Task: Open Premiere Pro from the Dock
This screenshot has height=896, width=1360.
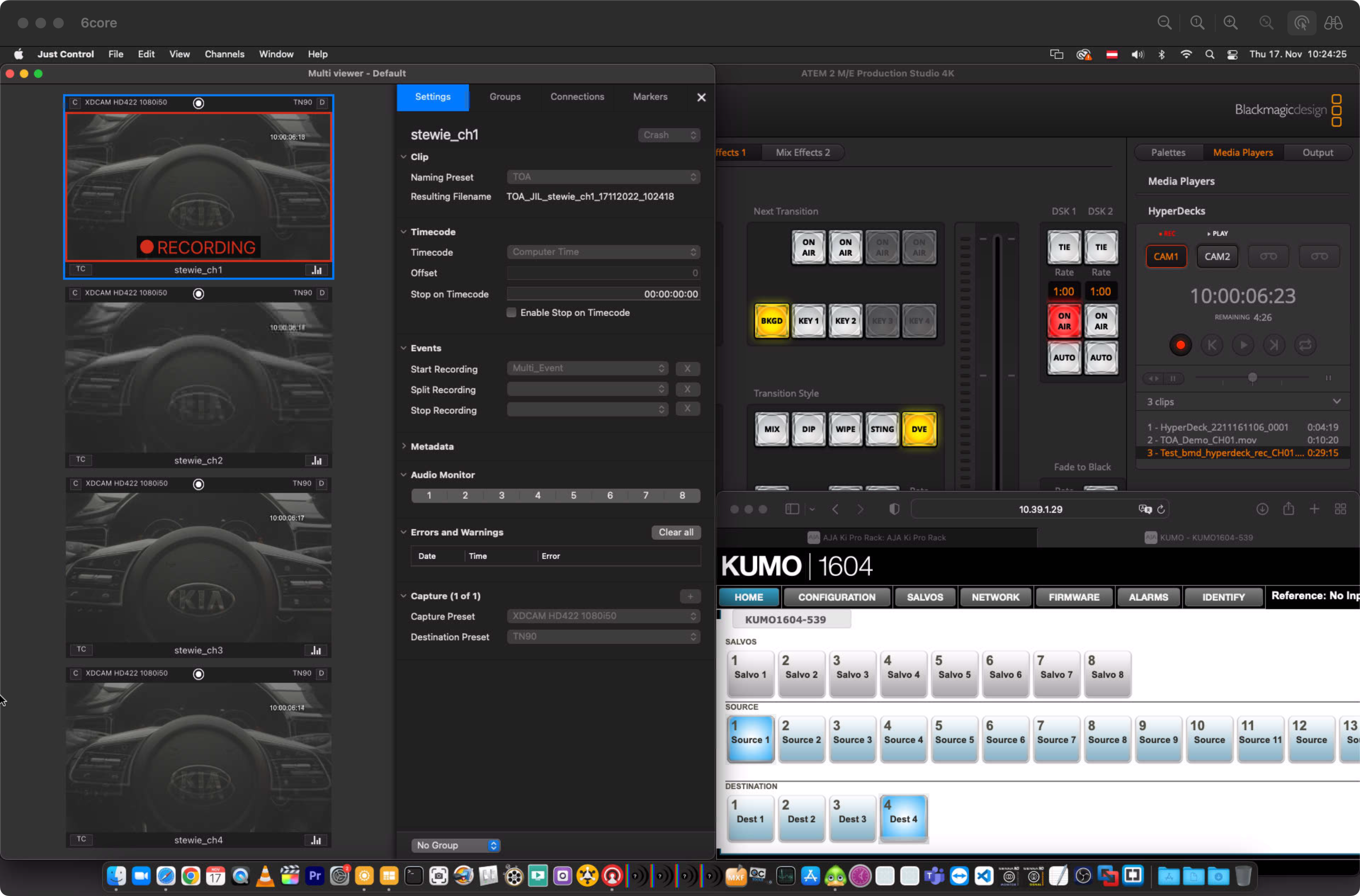Action: [x=315, y=876]
